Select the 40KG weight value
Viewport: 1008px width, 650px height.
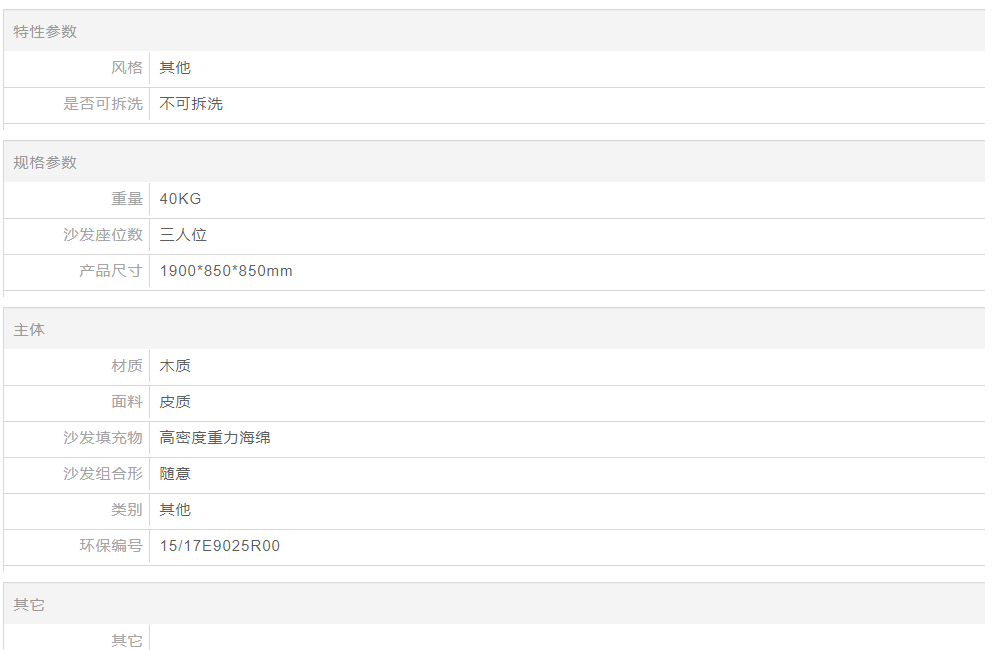(x=180, y=199)
